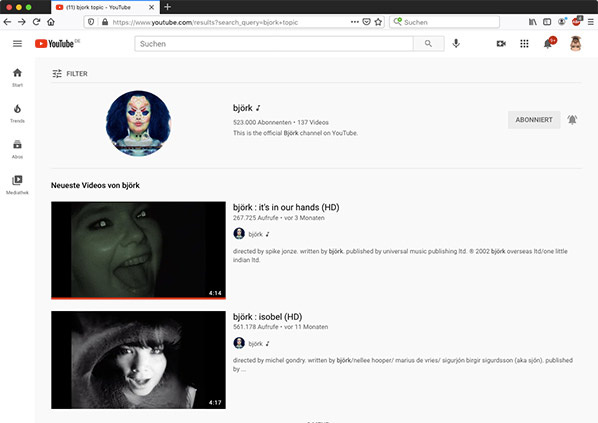Click text 561.178 Aufrufe
Image resolution: width=598 pixels, height=423 pixels.
(256, 327)
